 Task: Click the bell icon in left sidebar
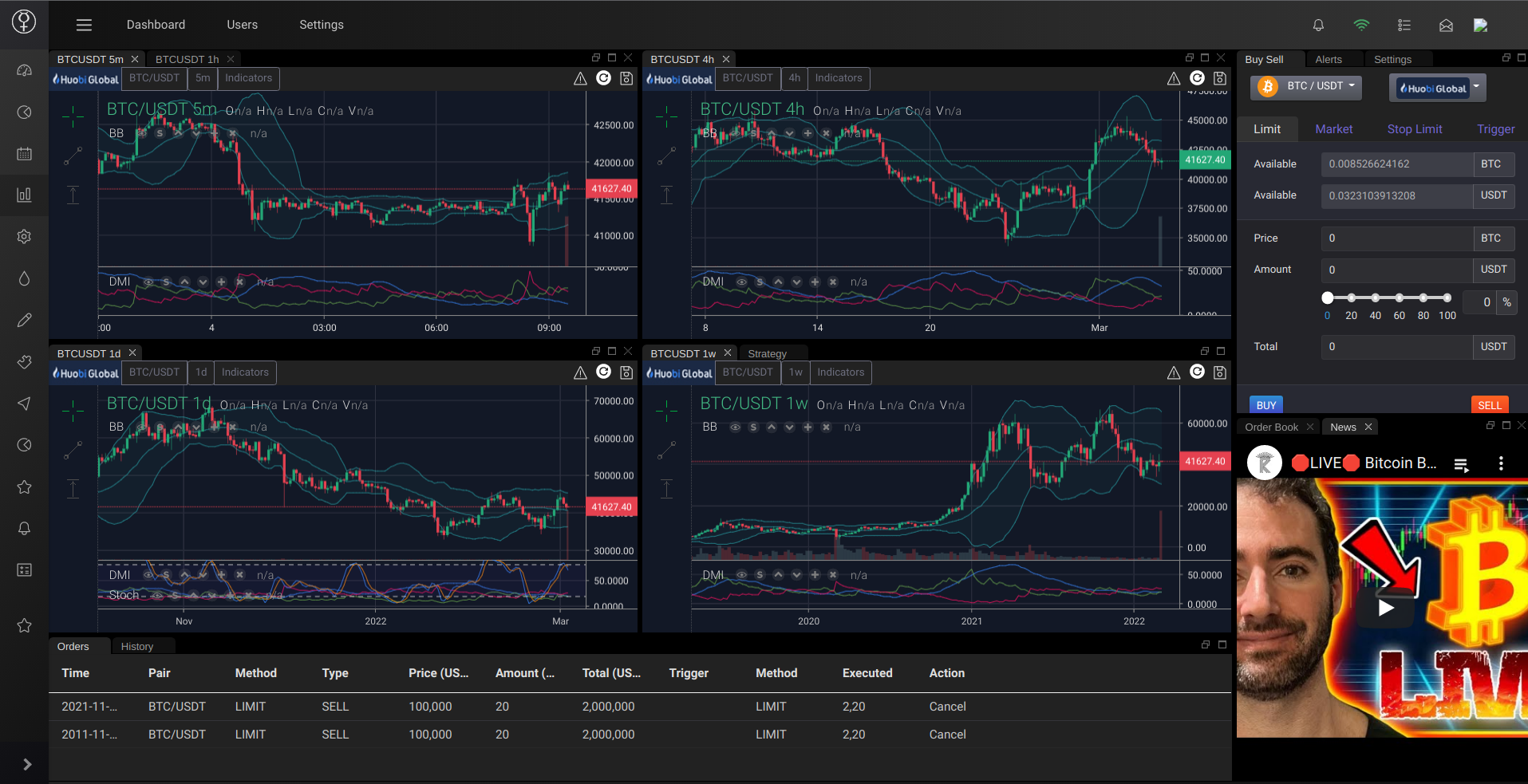25,528
